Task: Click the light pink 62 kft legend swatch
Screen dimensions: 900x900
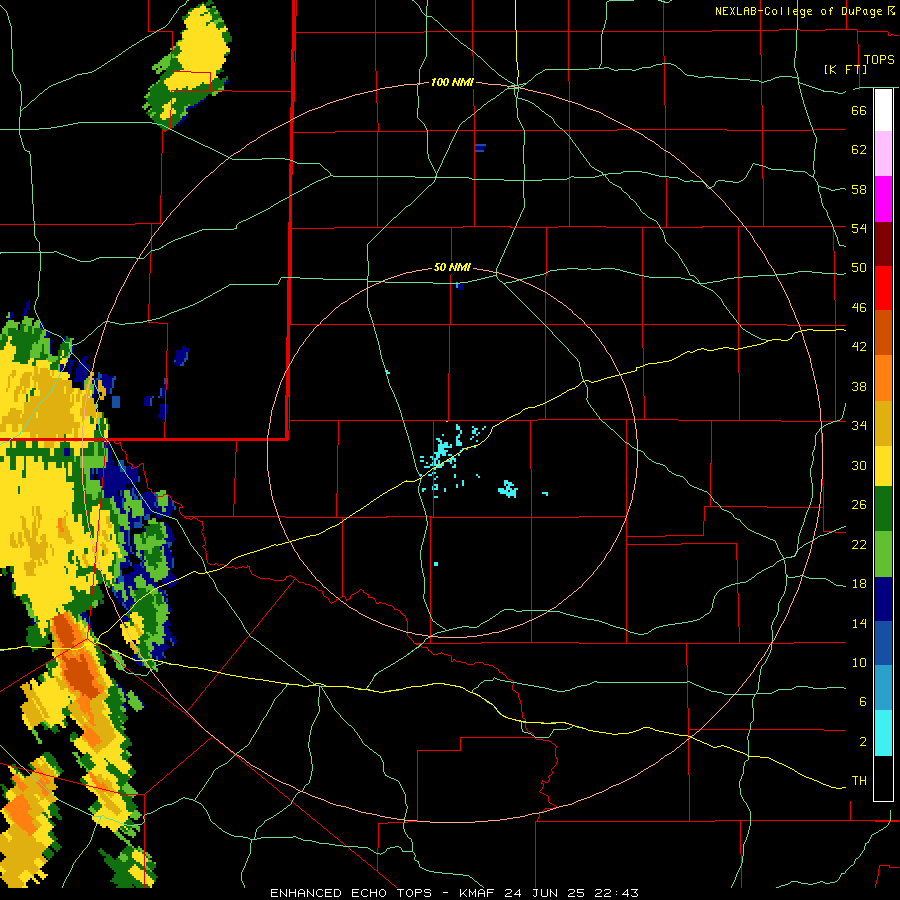Action: pyautogui.click(x=883, y=153)
